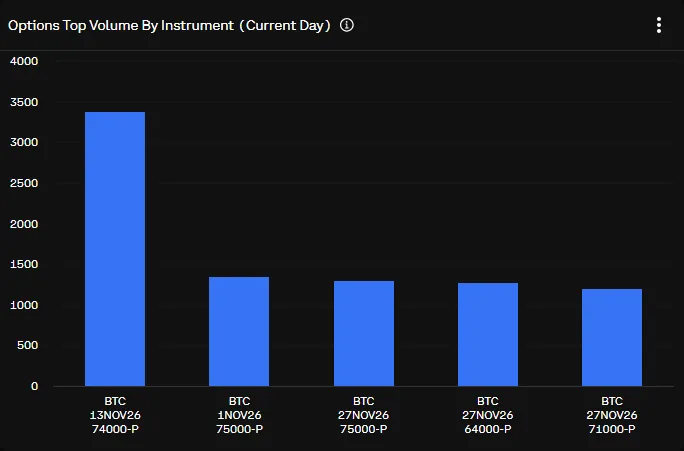Click the 3500 y-axis label

(24, 102)
